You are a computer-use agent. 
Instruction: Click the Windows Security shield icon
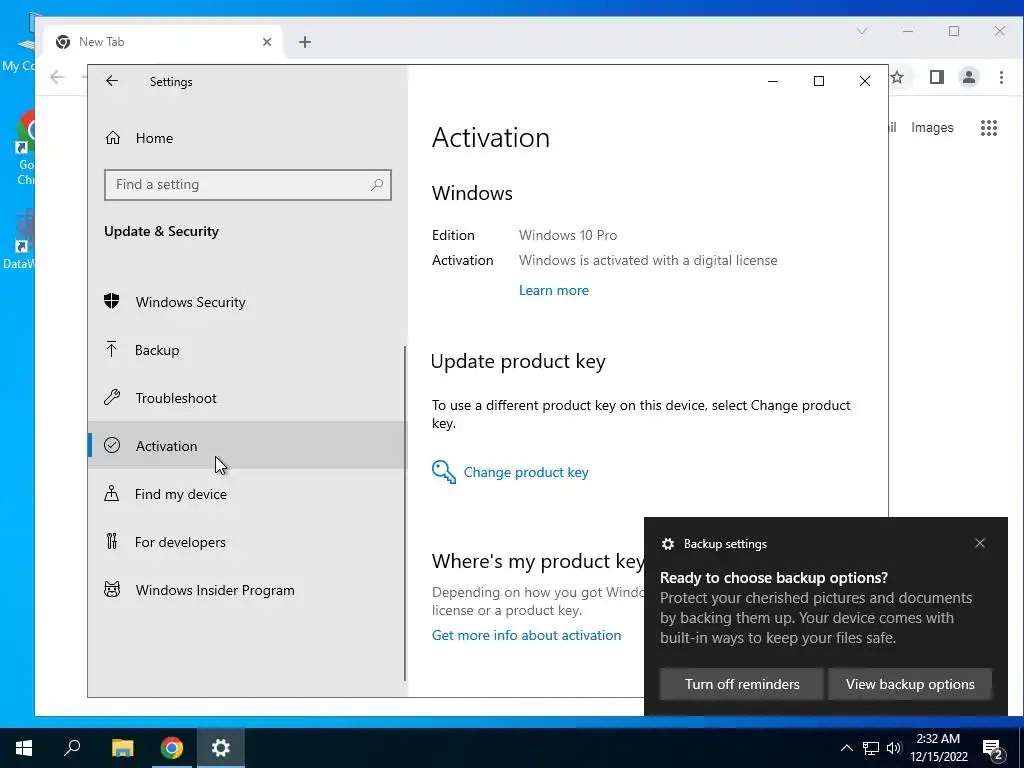(112, 301)
